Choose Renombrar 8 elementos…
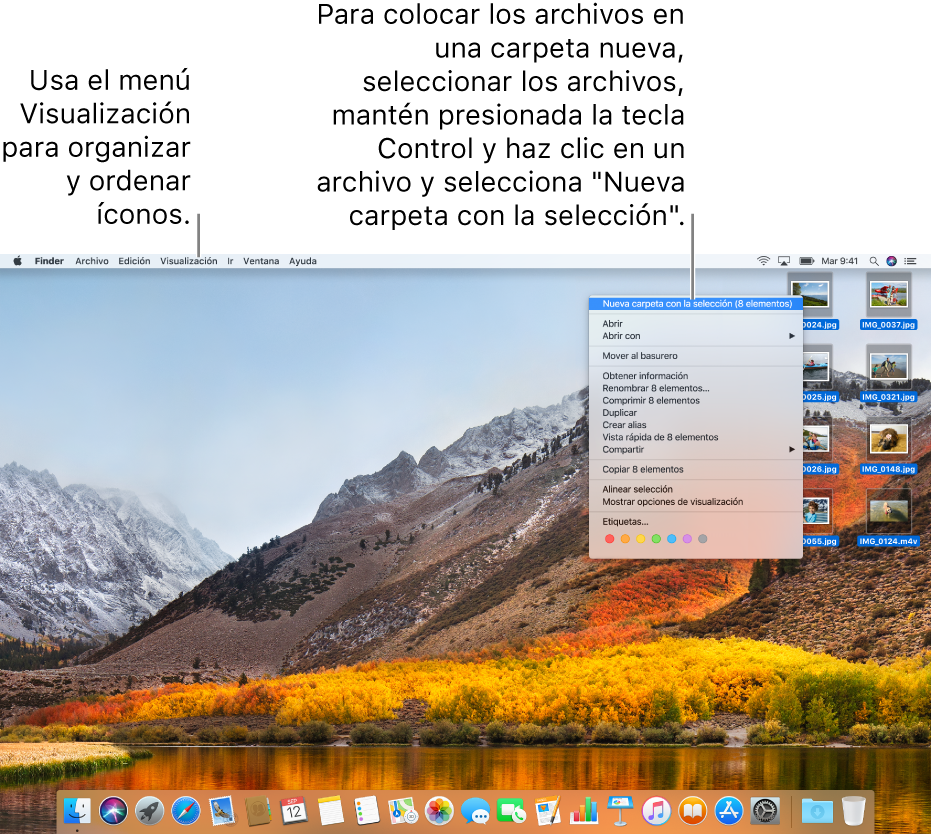 [696, 388]
